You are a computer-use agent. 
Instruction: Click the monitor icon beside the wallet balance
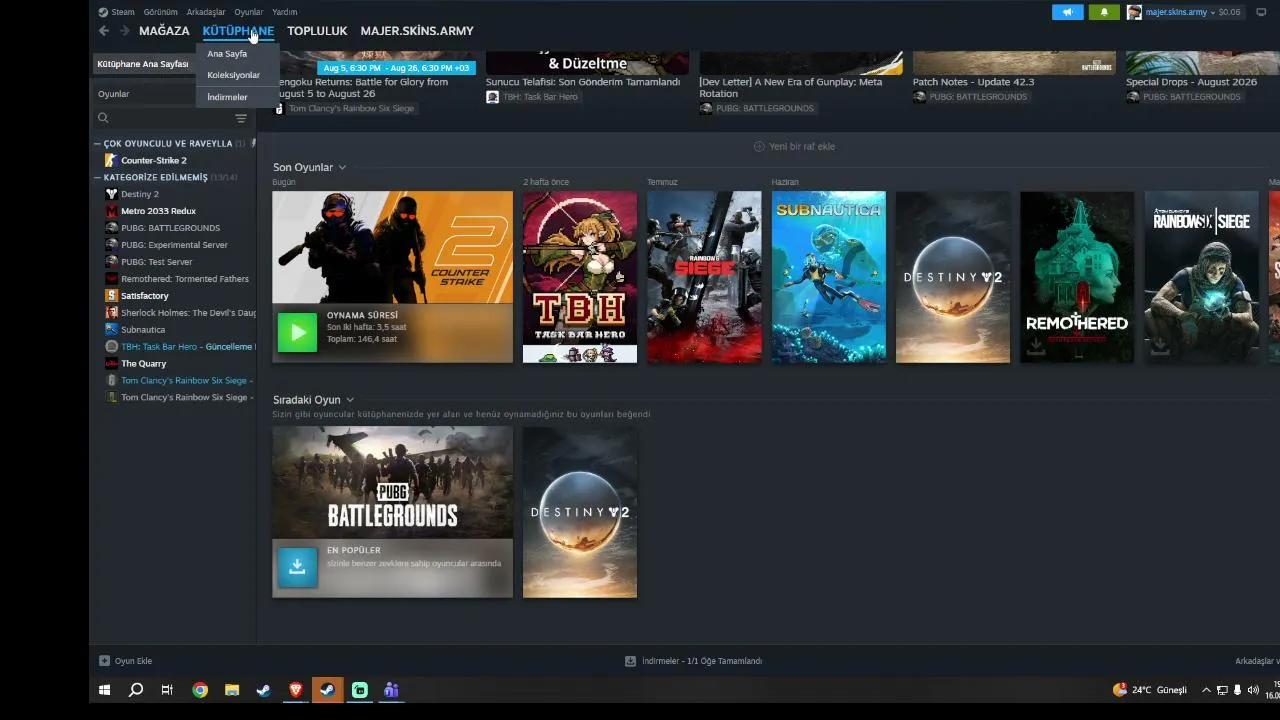click(1261, 12)
